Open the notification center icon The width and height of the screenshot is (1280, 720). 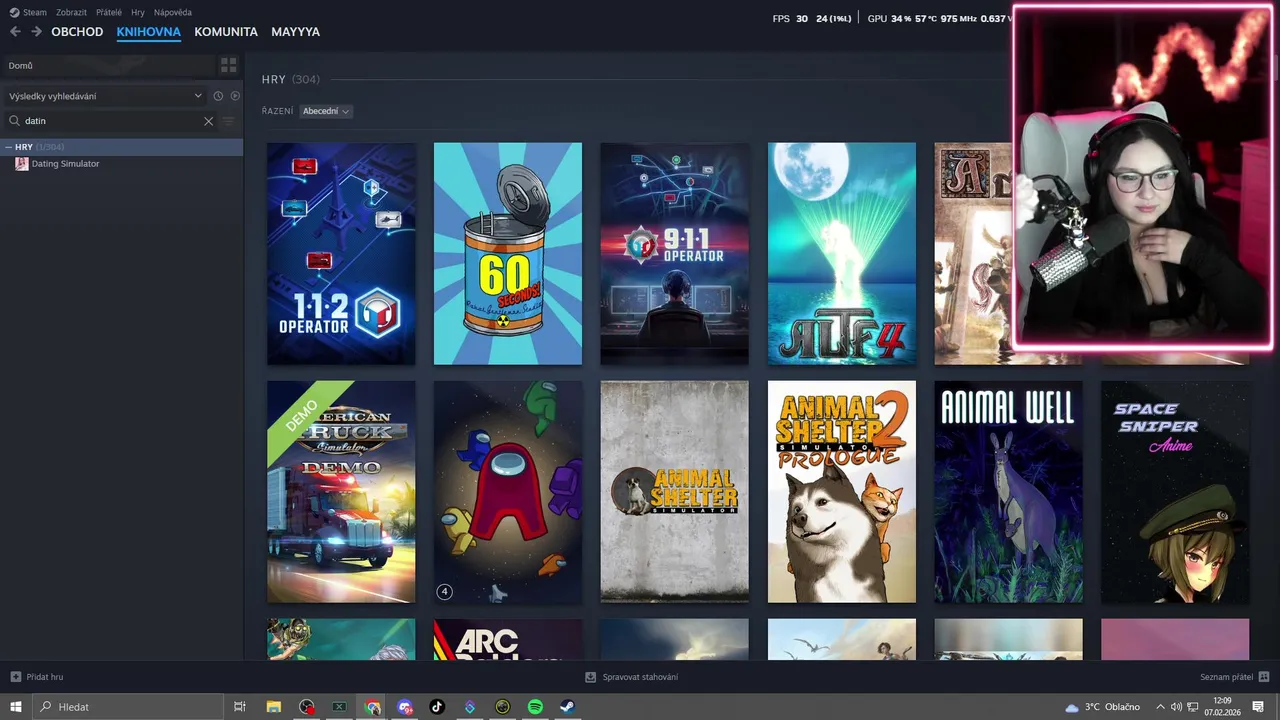(x=1258, y=707)
